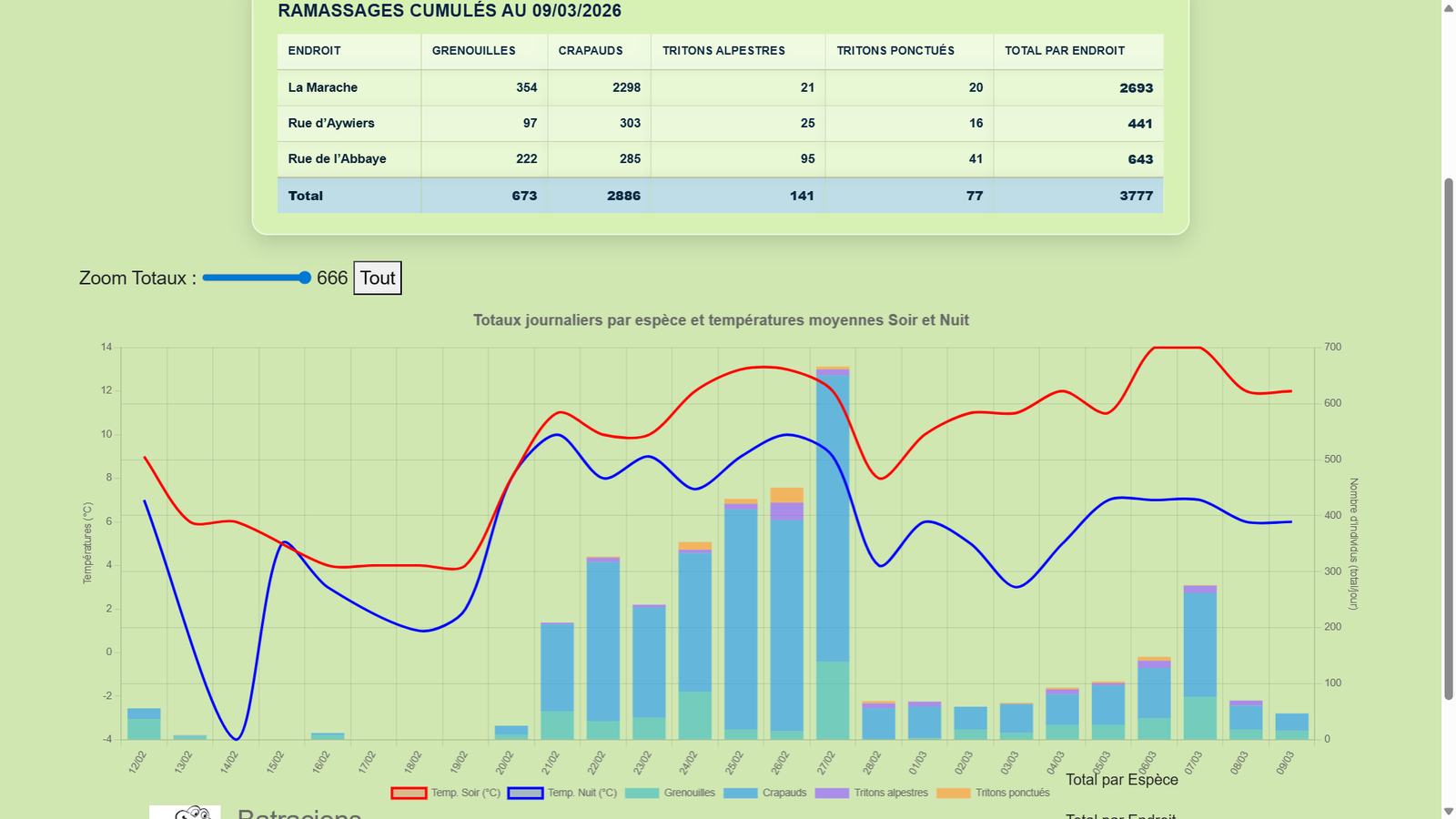Toggle Temp. Nuit series in legend
The height and width of the screenshot is (819, 1456).
click(525, 793)
